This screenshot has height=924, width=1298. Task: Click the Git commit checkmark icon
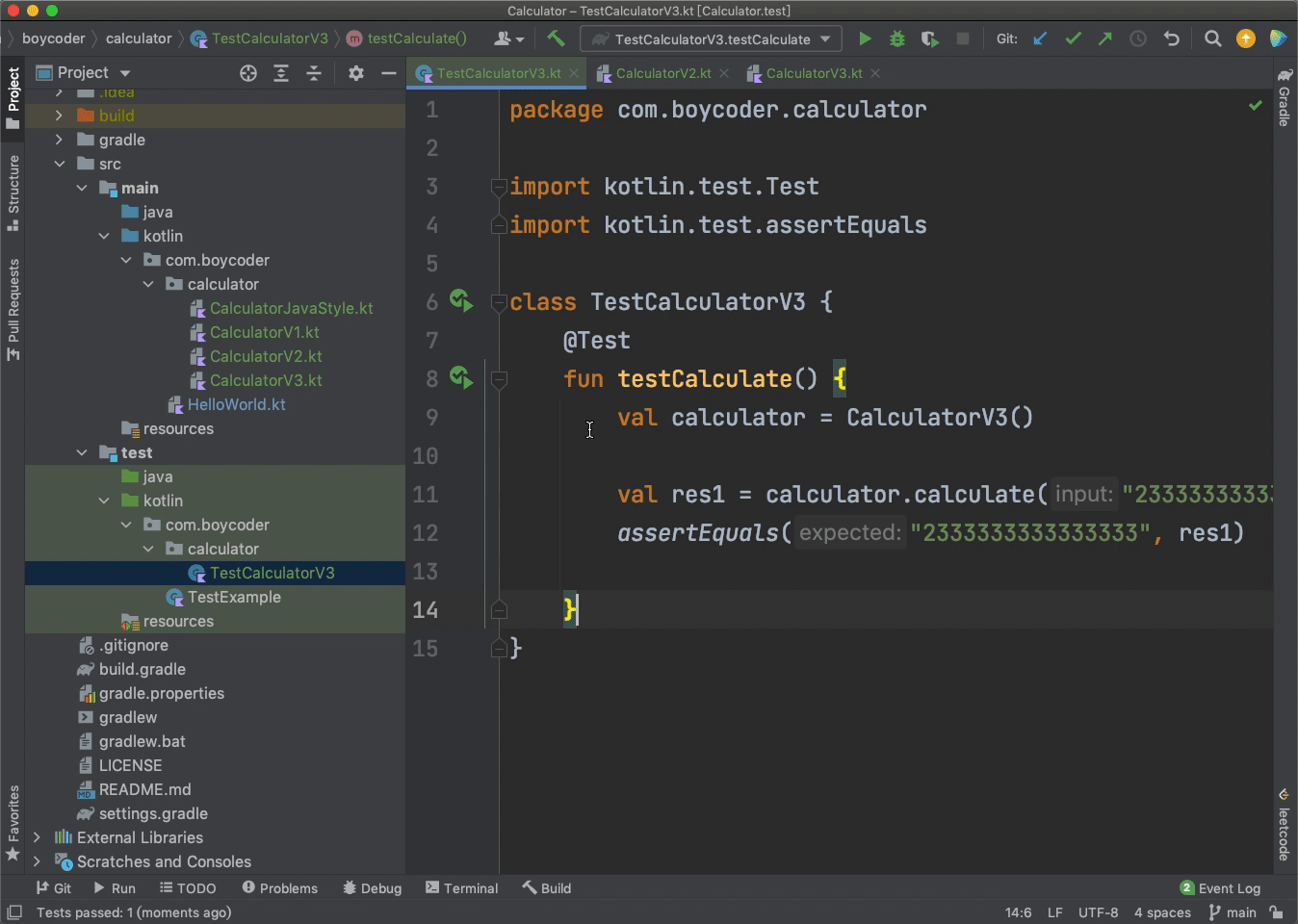pyautogui.click(x=1073, y=38)
